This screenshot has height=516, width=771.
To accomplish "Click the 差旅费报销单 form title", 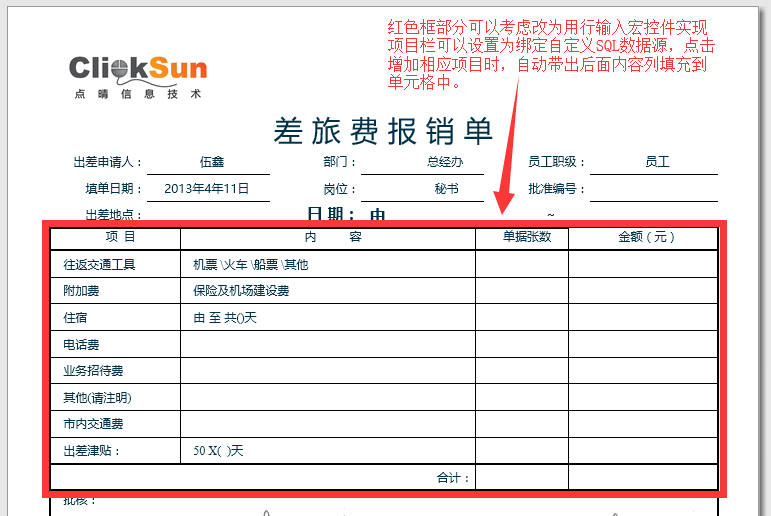I will coord(384,131).
